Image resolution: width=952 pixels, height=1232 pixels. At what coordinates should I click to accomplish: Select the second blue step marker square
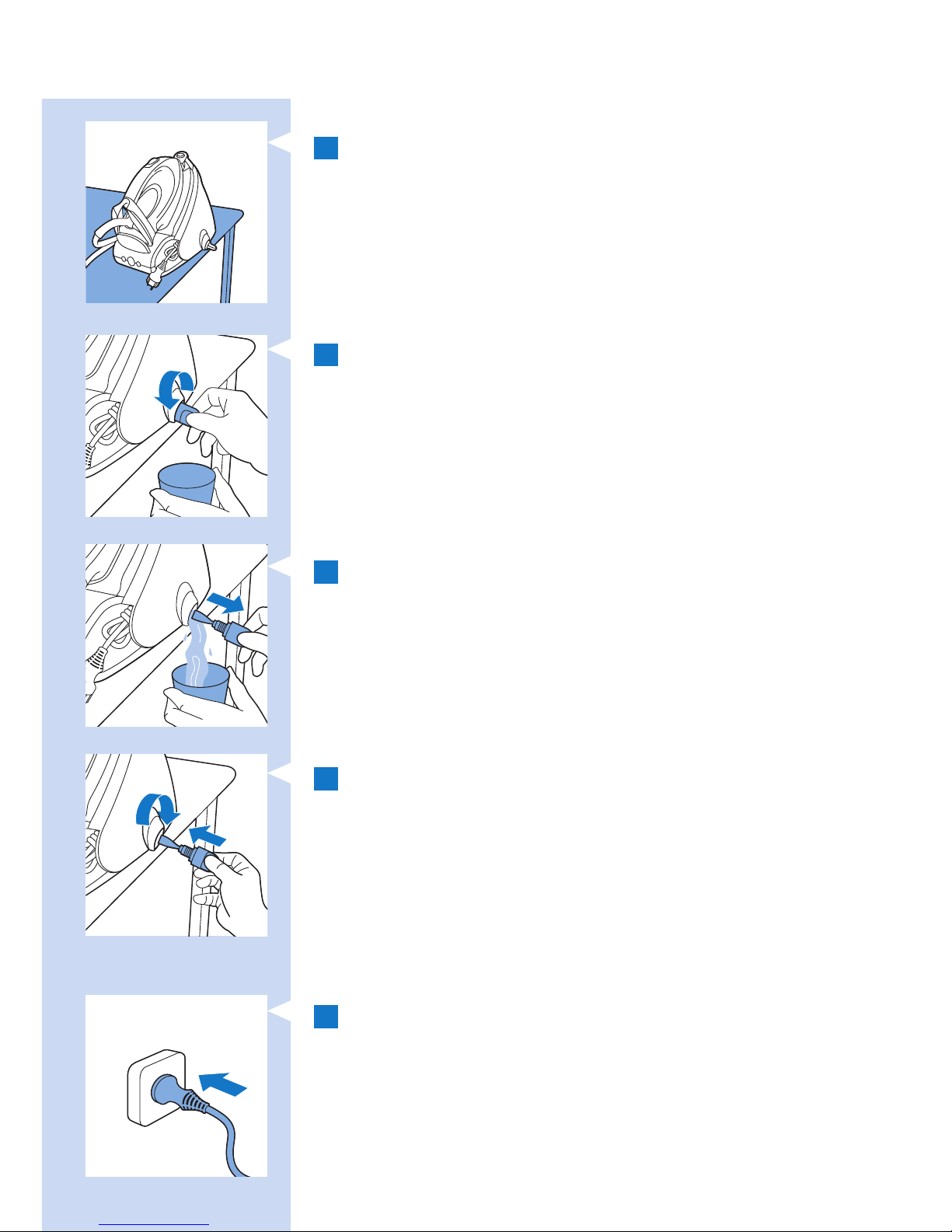[326, 354]
